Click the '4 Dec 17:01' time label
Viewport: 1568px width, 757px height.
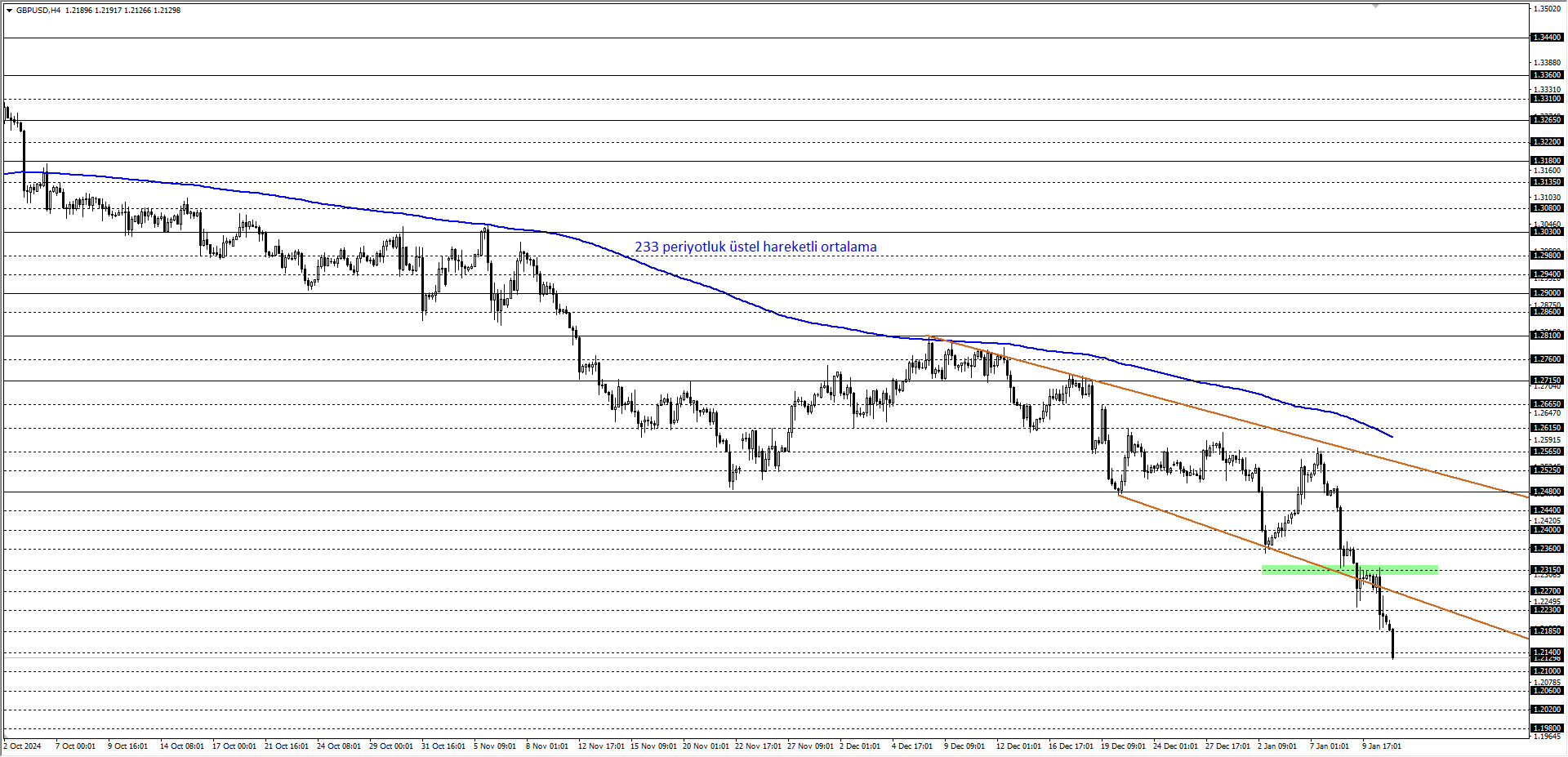pyautogui.click(x=912, y=746)
